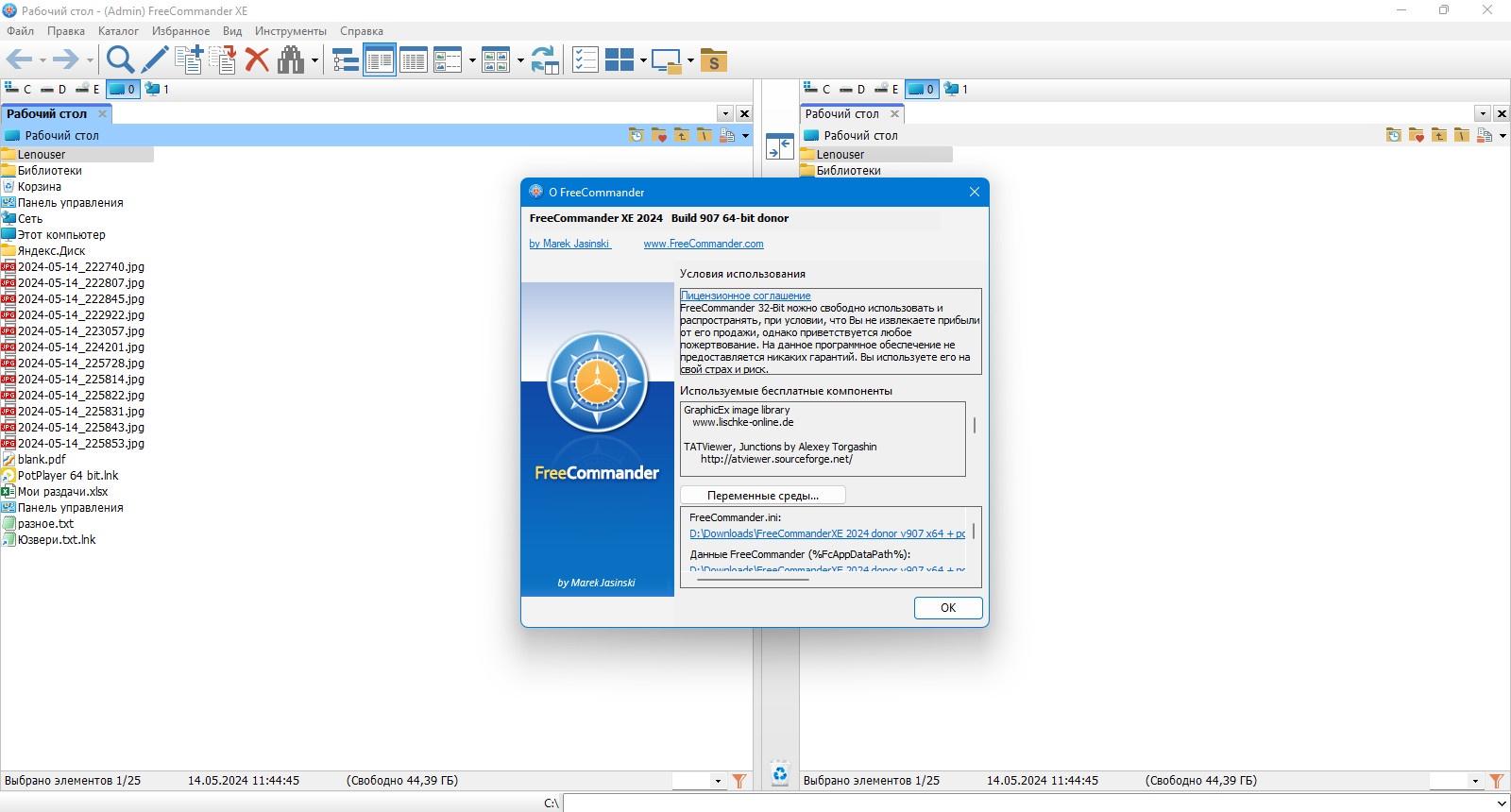1511x812 pixels.
Task: Click the checklist selection icon in toolbar
Action: point(586,60)
